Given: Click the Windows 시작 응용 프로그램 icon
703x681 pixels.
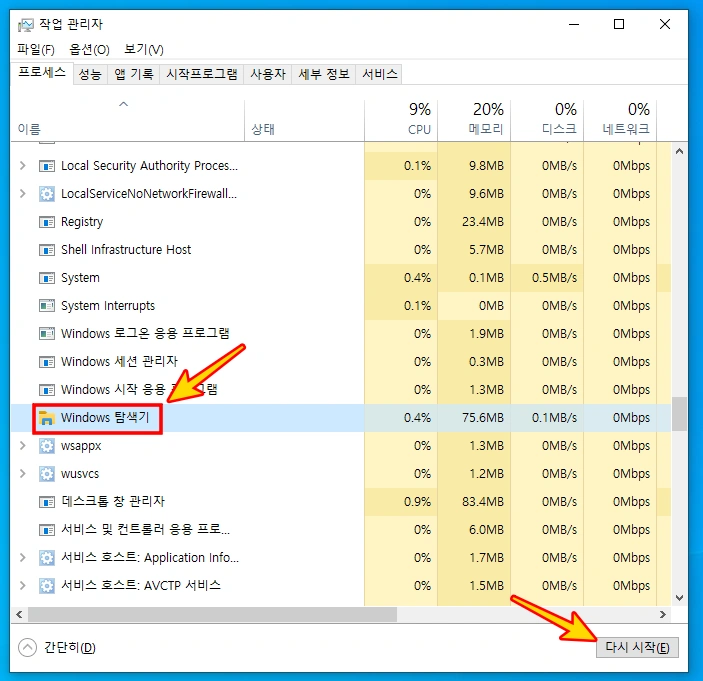Looking at the screenshot, I should 47,390.
